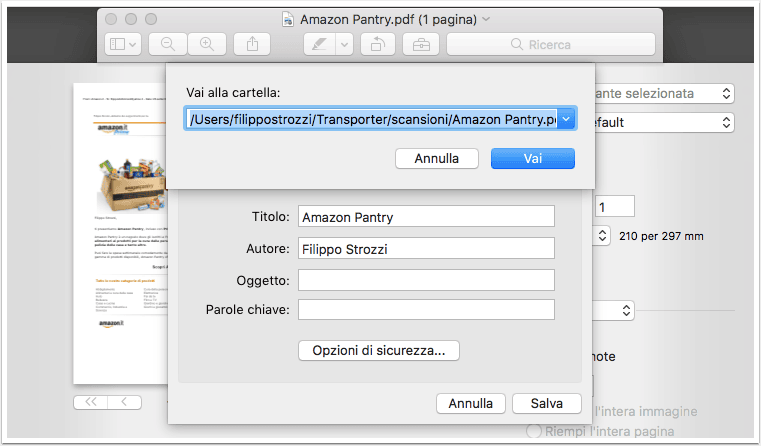Open the print options popup below paper size
761x446 pixels.
pos(615,310)
